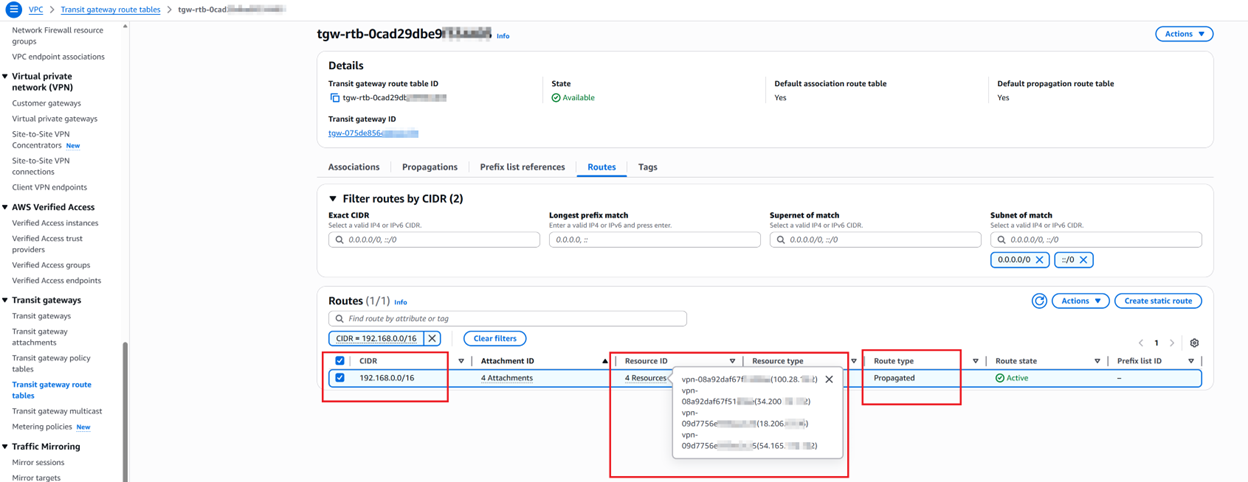Refresh the routes list
Image resolution: width=1248 pixels, height=482 pixels.
tap(1039, 301)
